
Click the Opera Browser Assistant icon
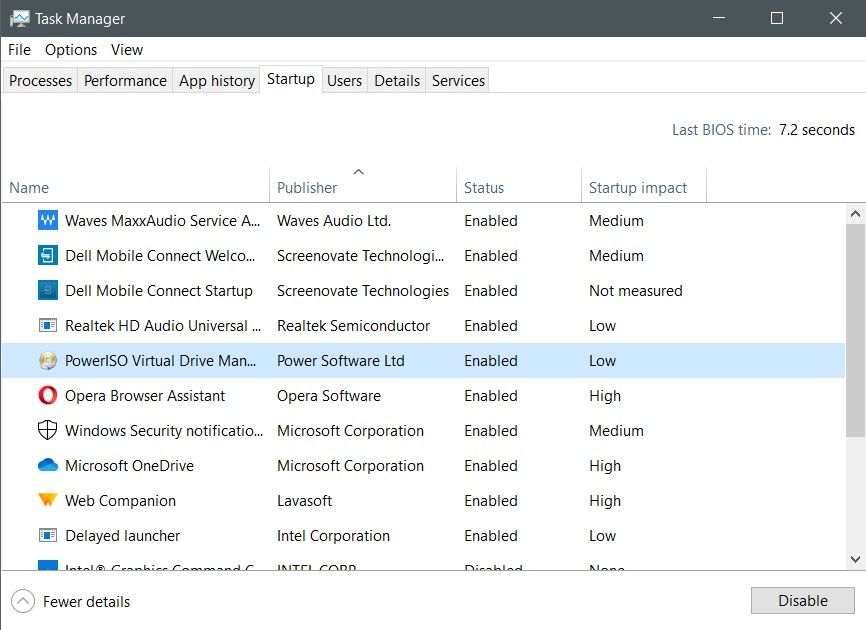click(46, 395)
